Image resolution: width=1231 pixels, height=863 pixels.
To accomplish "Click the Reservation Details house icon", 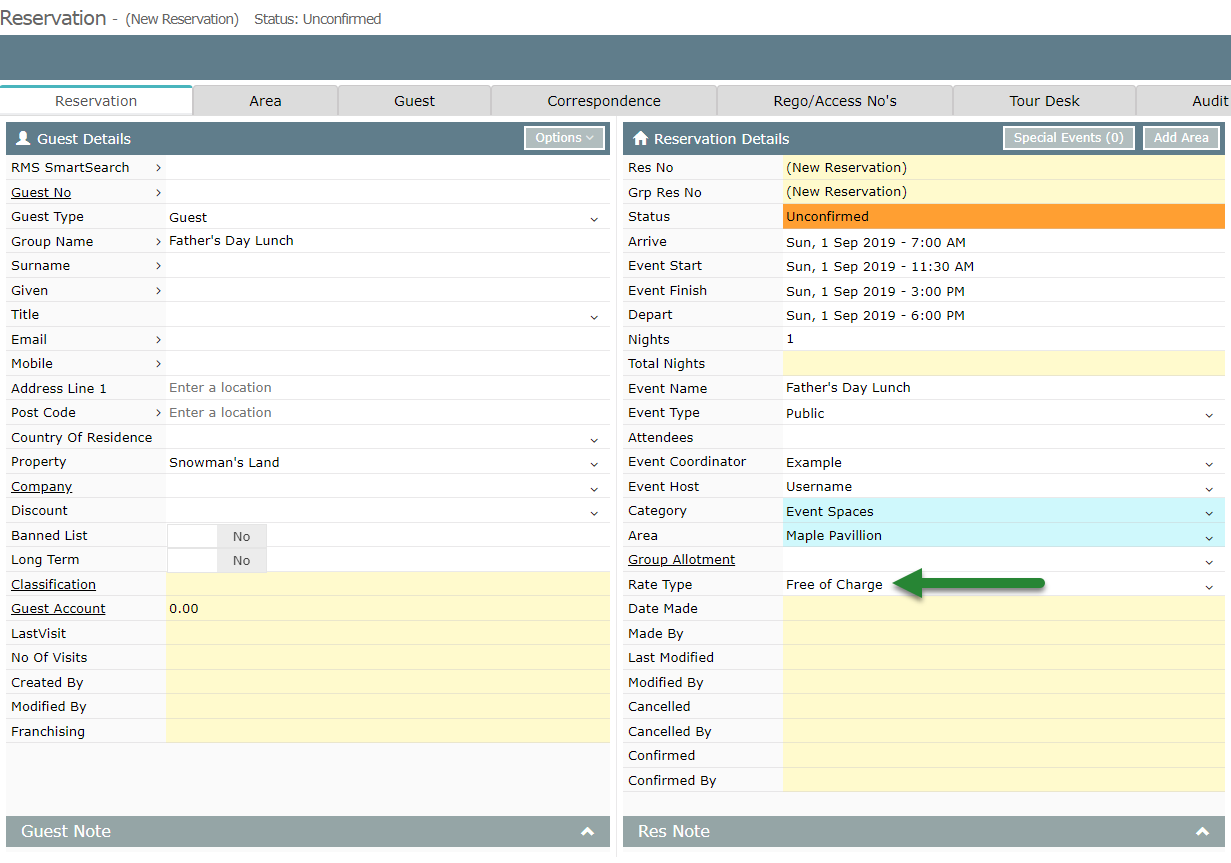I will click(x=641, y=139).
